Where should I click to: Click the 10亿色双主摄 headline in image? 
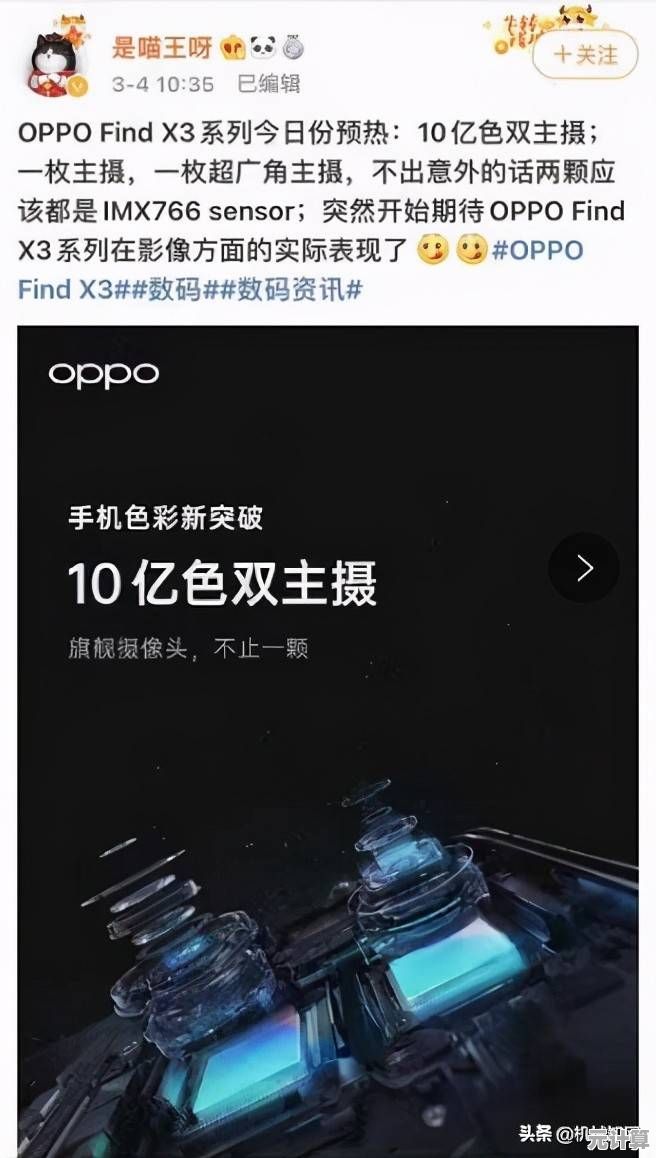(x=222, y=583)
